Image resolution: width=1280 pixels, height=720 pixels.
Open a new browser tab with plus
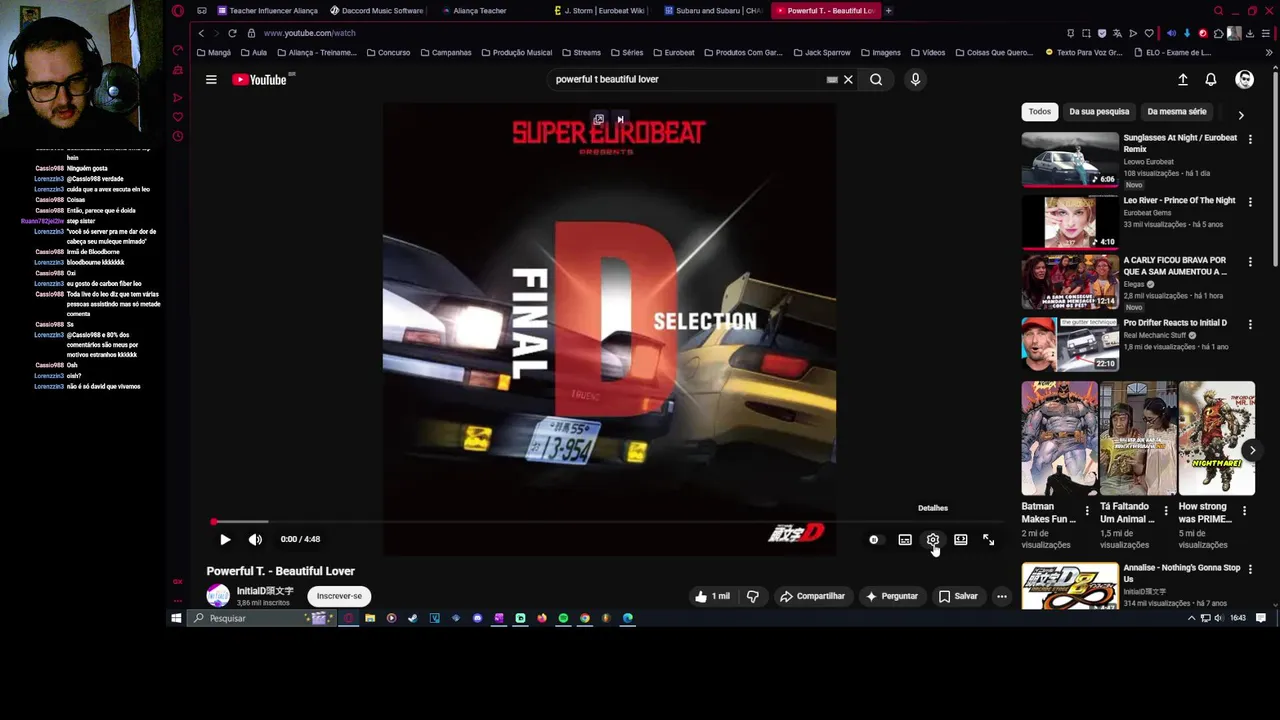point(888,11)
